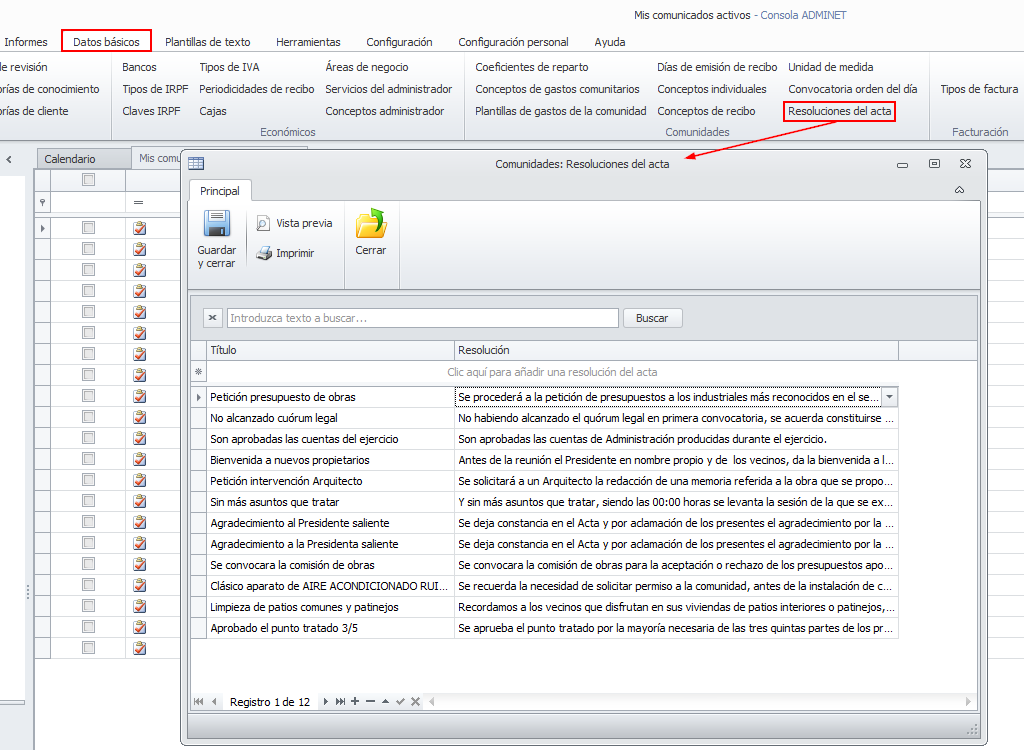Collapse the ribbon with the chevron
Viewport: 1024px width, 750px height.
pyautogui.click(x=960, y=190)
